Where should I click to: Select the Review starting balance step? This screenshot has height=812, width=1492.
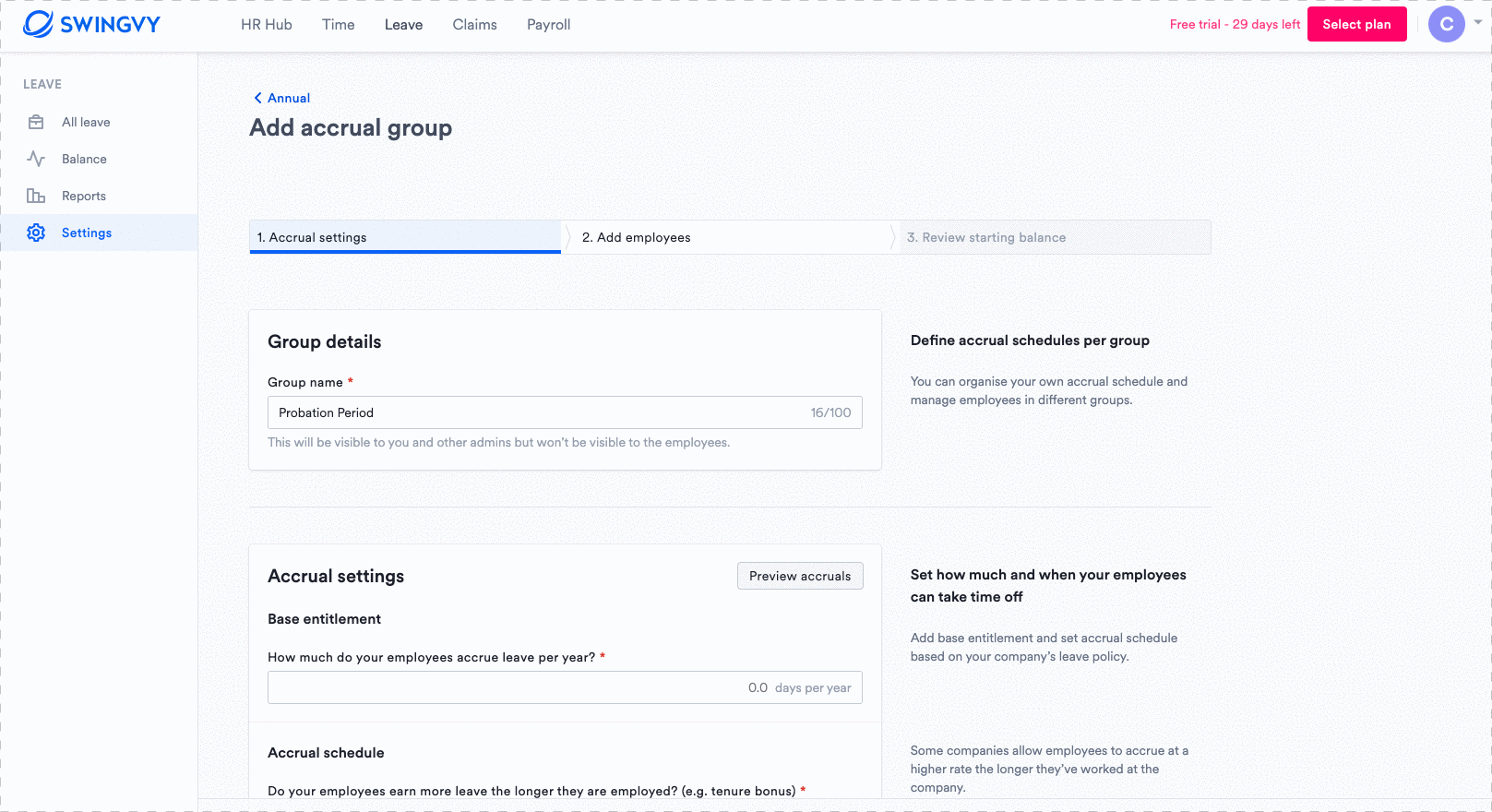tap(1055, 237)
